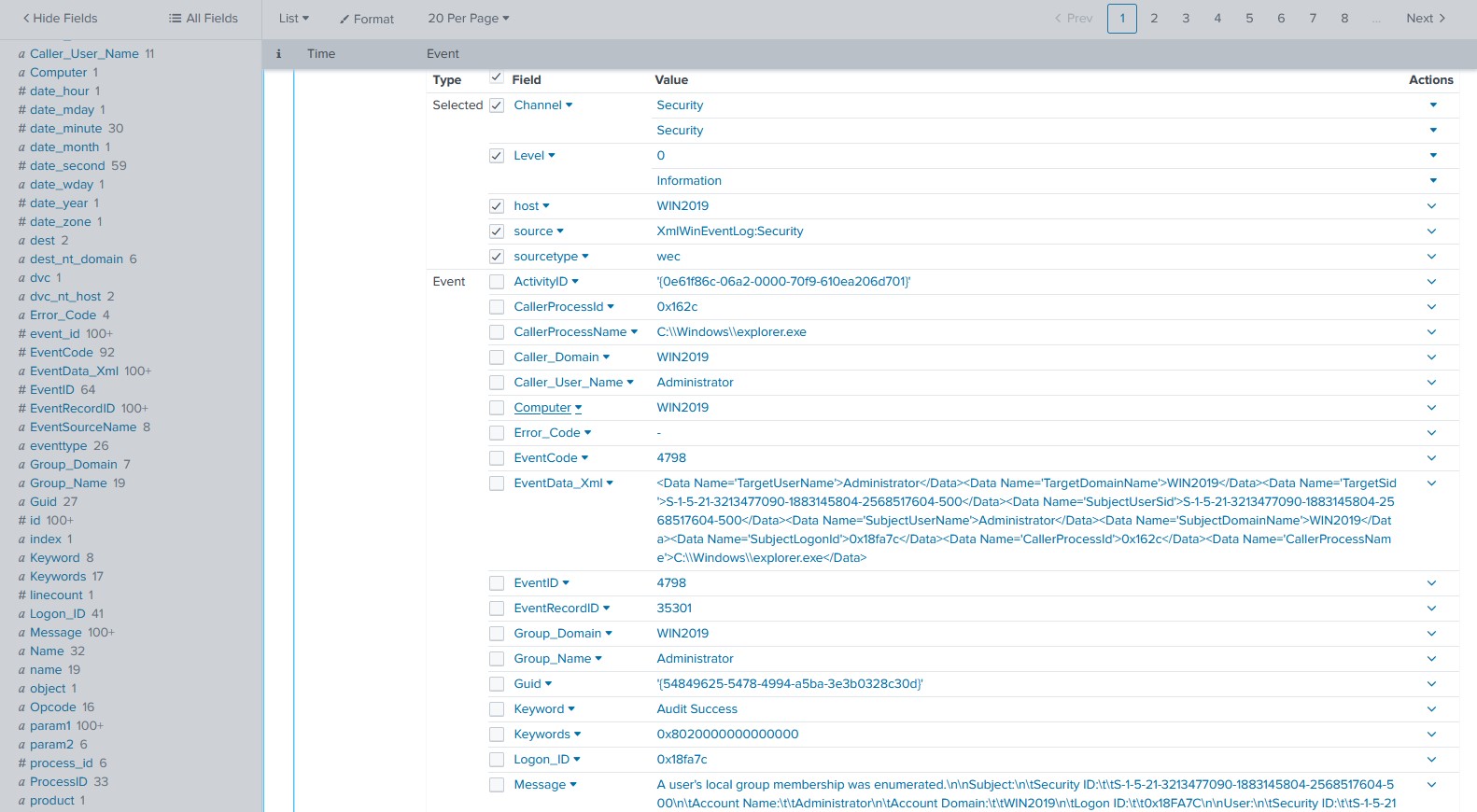Sort by the Time column header
Image resolution: width=1477 pixels, height=812 pixels.
pyautogui.click(x=321, y=54)
